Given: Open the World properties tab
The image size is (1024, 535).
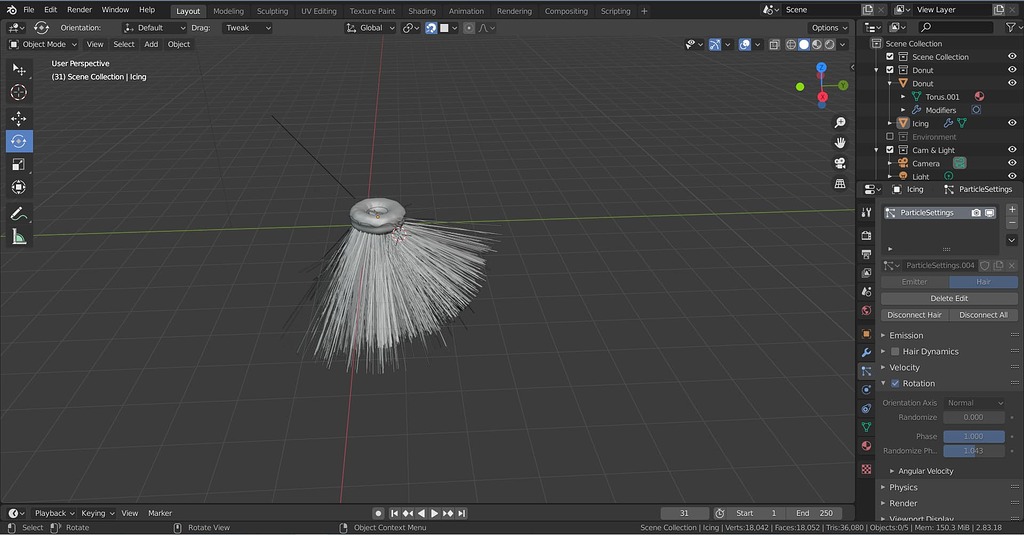Looking at the screenshot, I should tap(866, 310).
